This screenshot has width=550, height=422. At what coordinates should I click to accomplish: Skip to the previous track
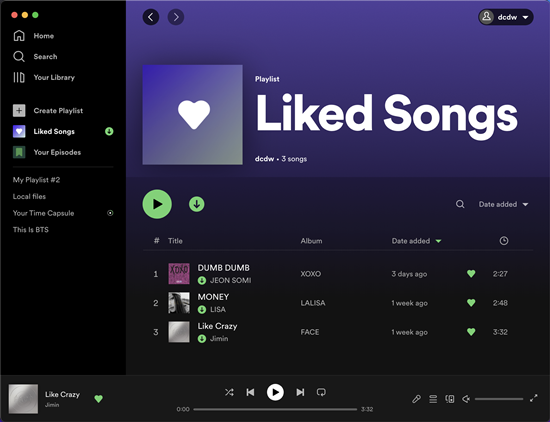(250, 392)
